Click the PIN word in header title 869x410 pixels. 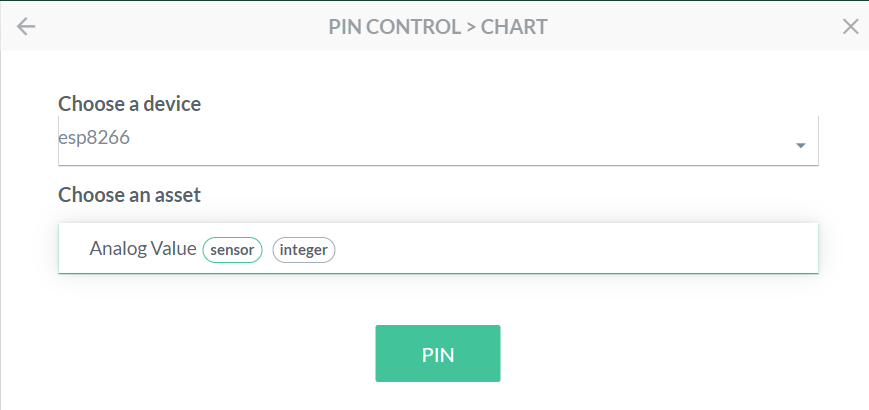[345, 27]
